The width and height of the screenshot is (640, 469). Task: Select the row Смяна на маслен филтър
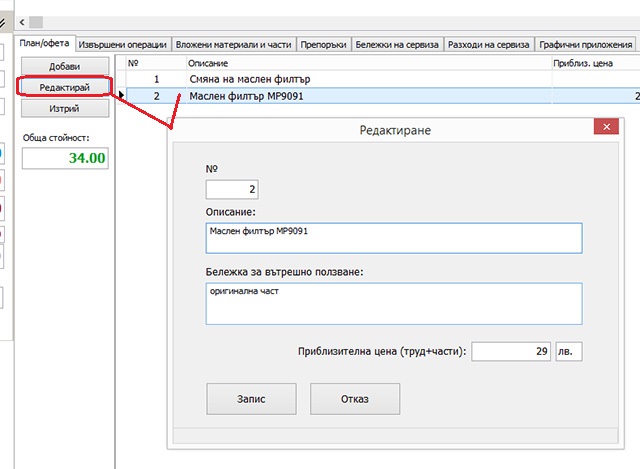click(x=250, y=77)
